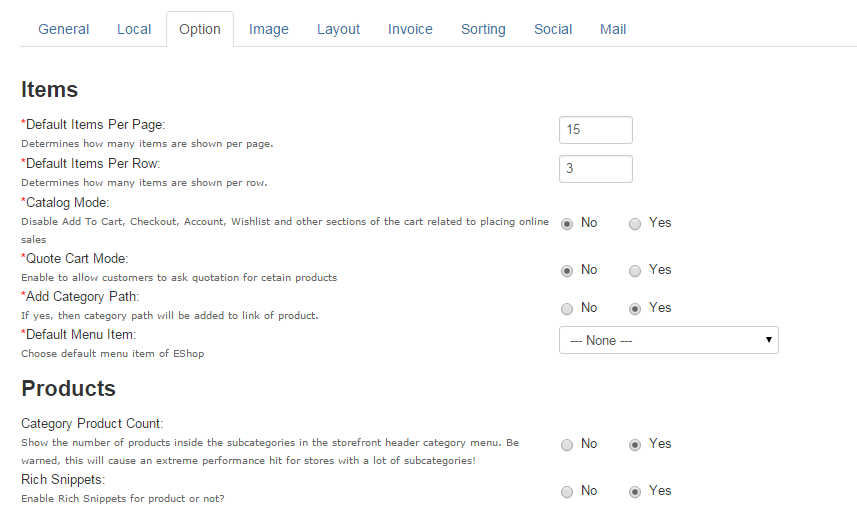
Task: Open the Local tab
Action: [x=134, y=29]
